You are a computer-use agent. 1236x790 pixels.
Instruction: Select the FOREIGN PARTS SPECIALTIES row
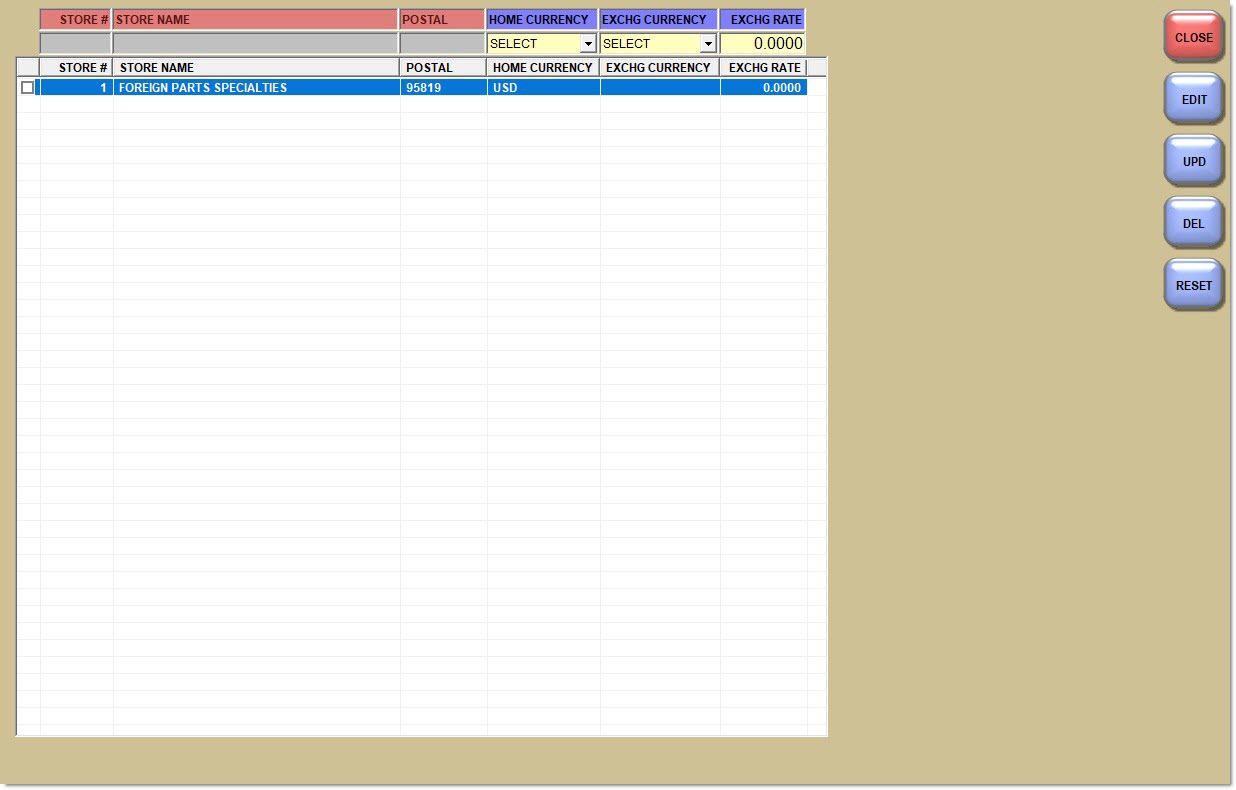(x=256, y=88)
